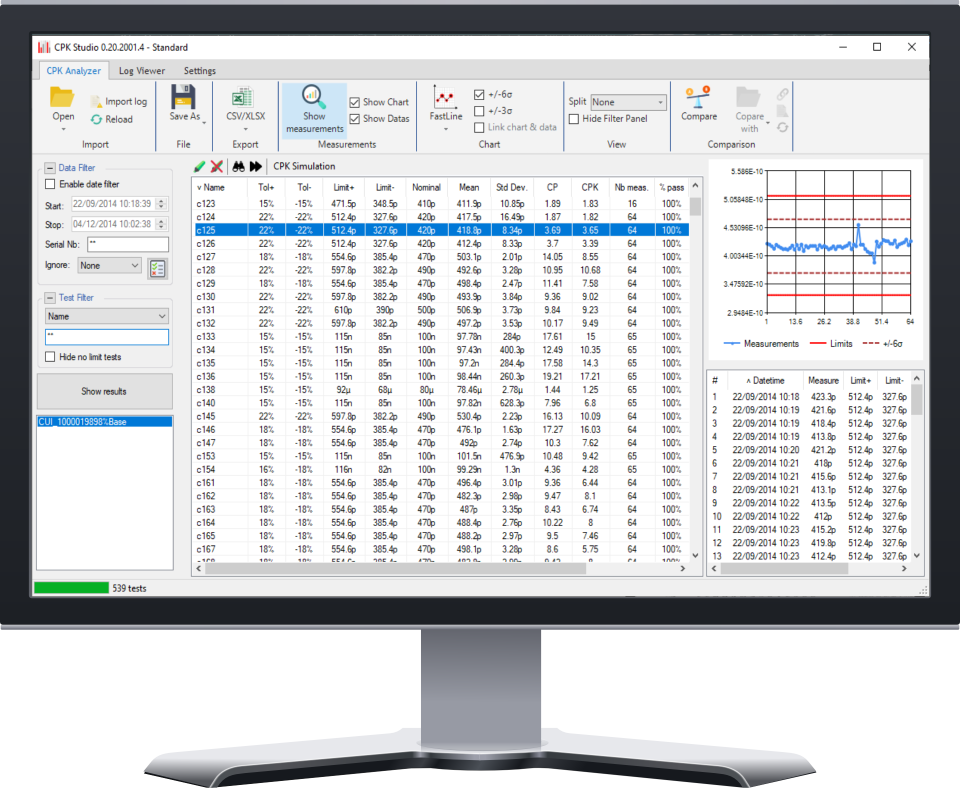Select measurement row 6 with 418p
This screenshot has width=960, height=789.
click(809, 463)
